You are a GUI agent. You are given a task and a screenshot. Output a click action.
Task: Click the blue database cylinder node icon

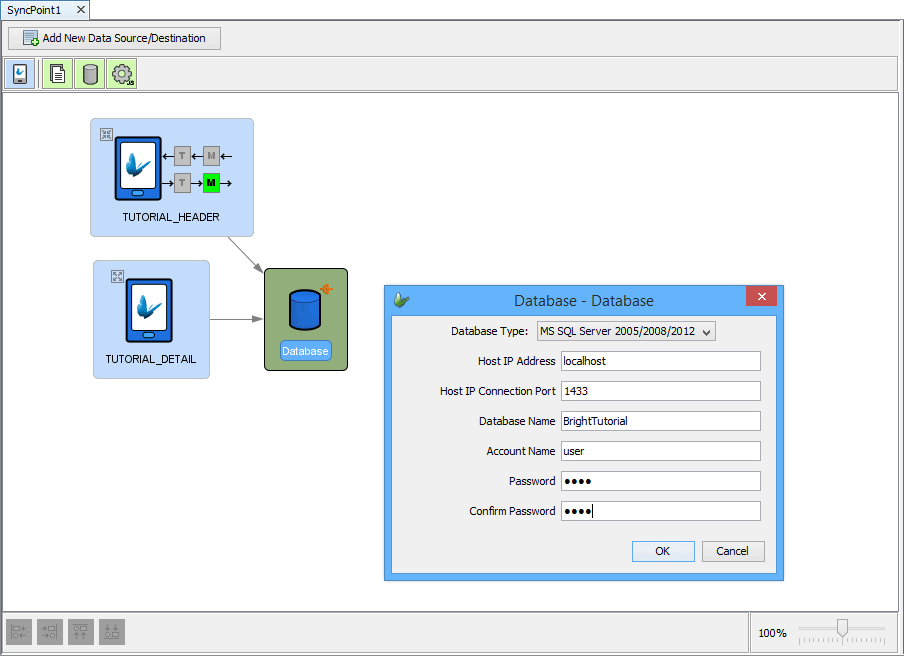[304, 310]
